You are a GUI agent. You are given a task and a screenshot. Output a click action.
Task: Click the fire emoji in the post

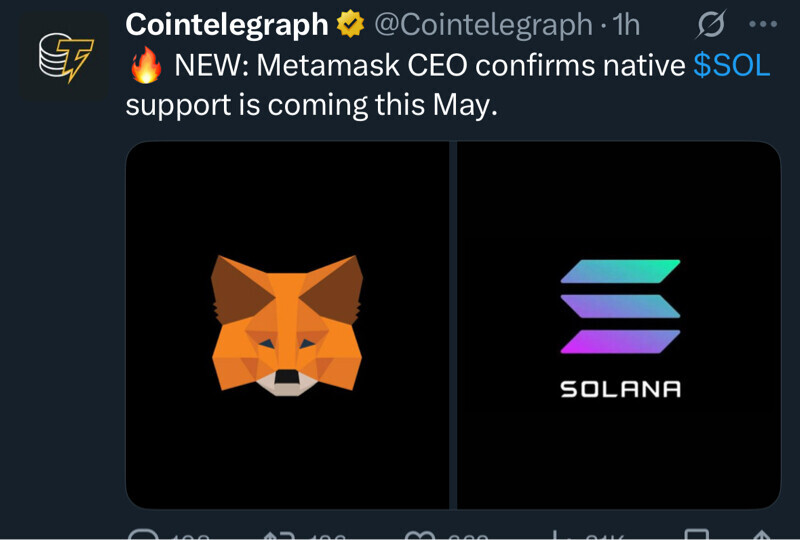pyautogui.click(x=146, y=68)
